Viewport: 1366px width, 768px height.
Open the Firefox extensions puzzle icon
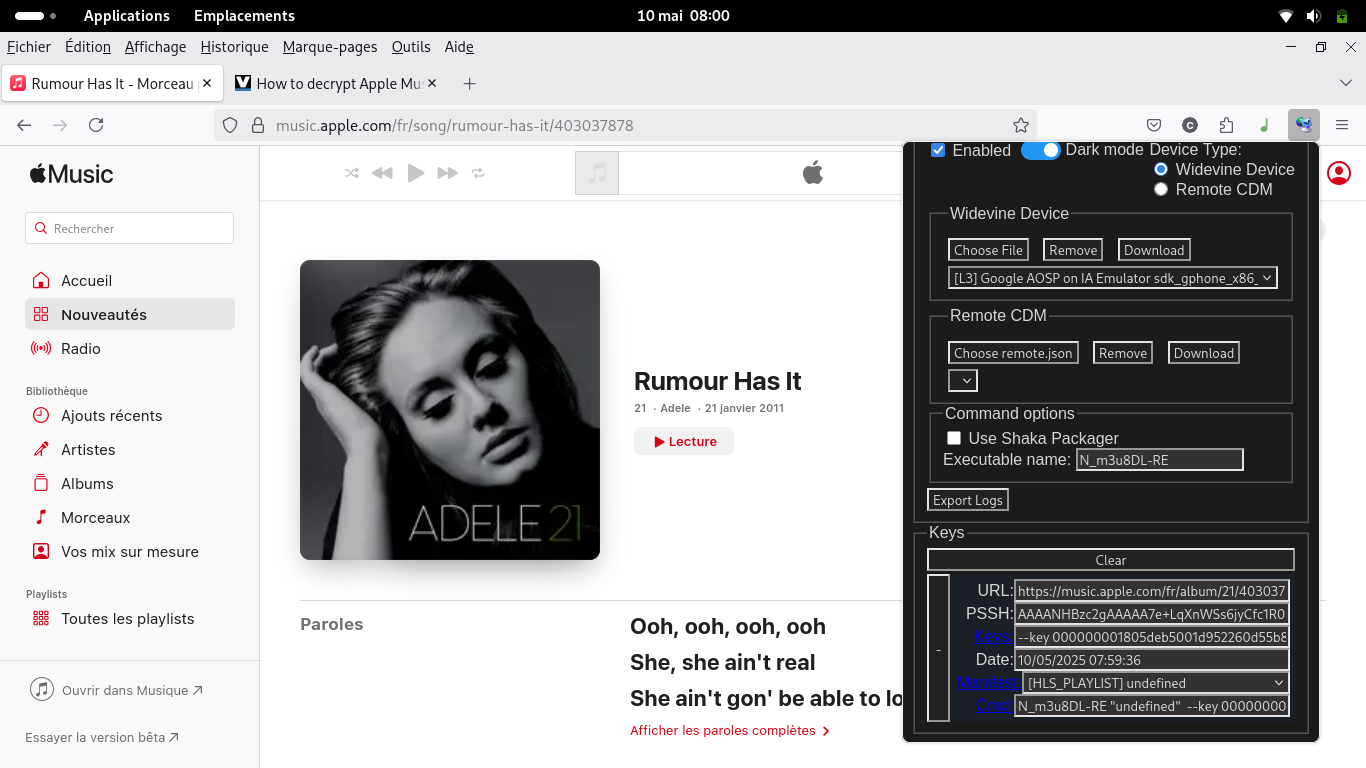click(1226, 125)
